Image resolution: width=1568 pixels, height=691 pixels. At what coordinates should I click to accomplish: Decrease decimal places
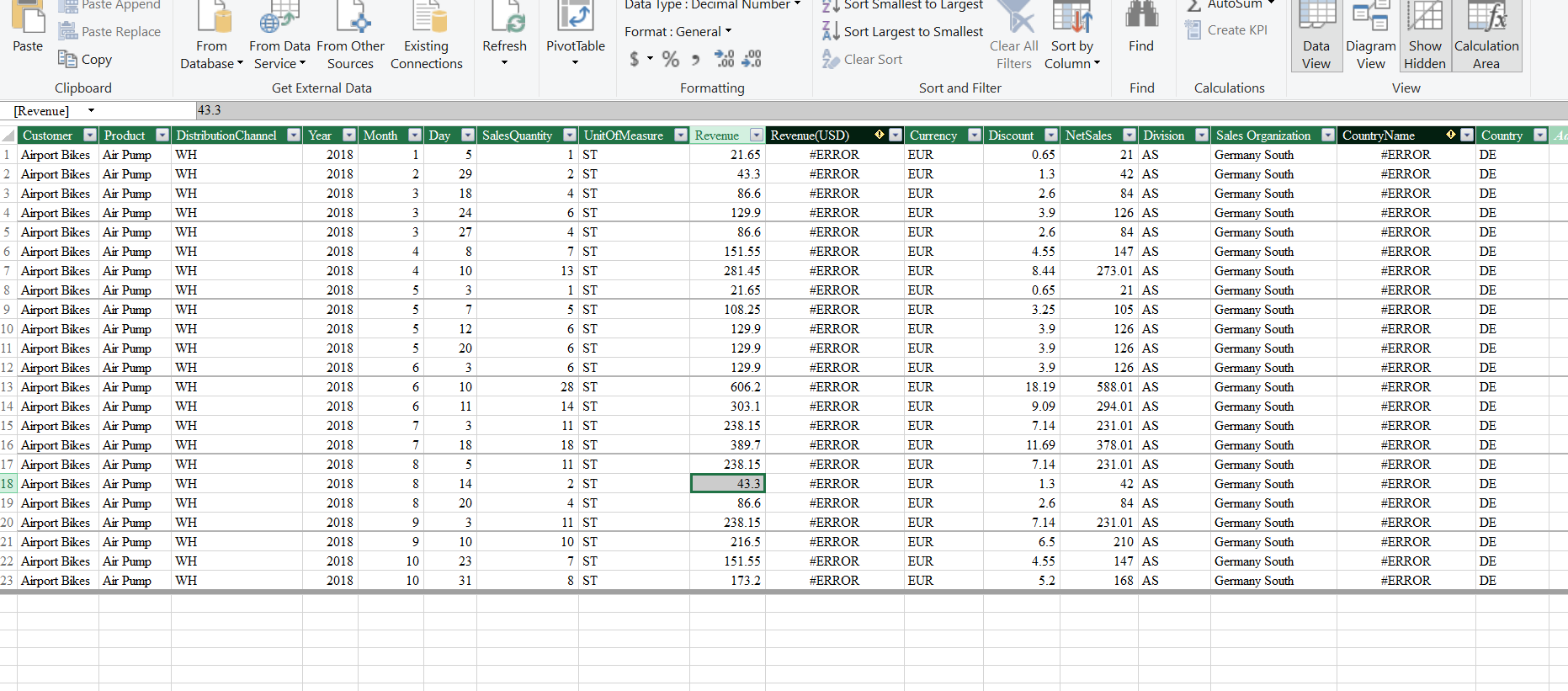[752, 59]
